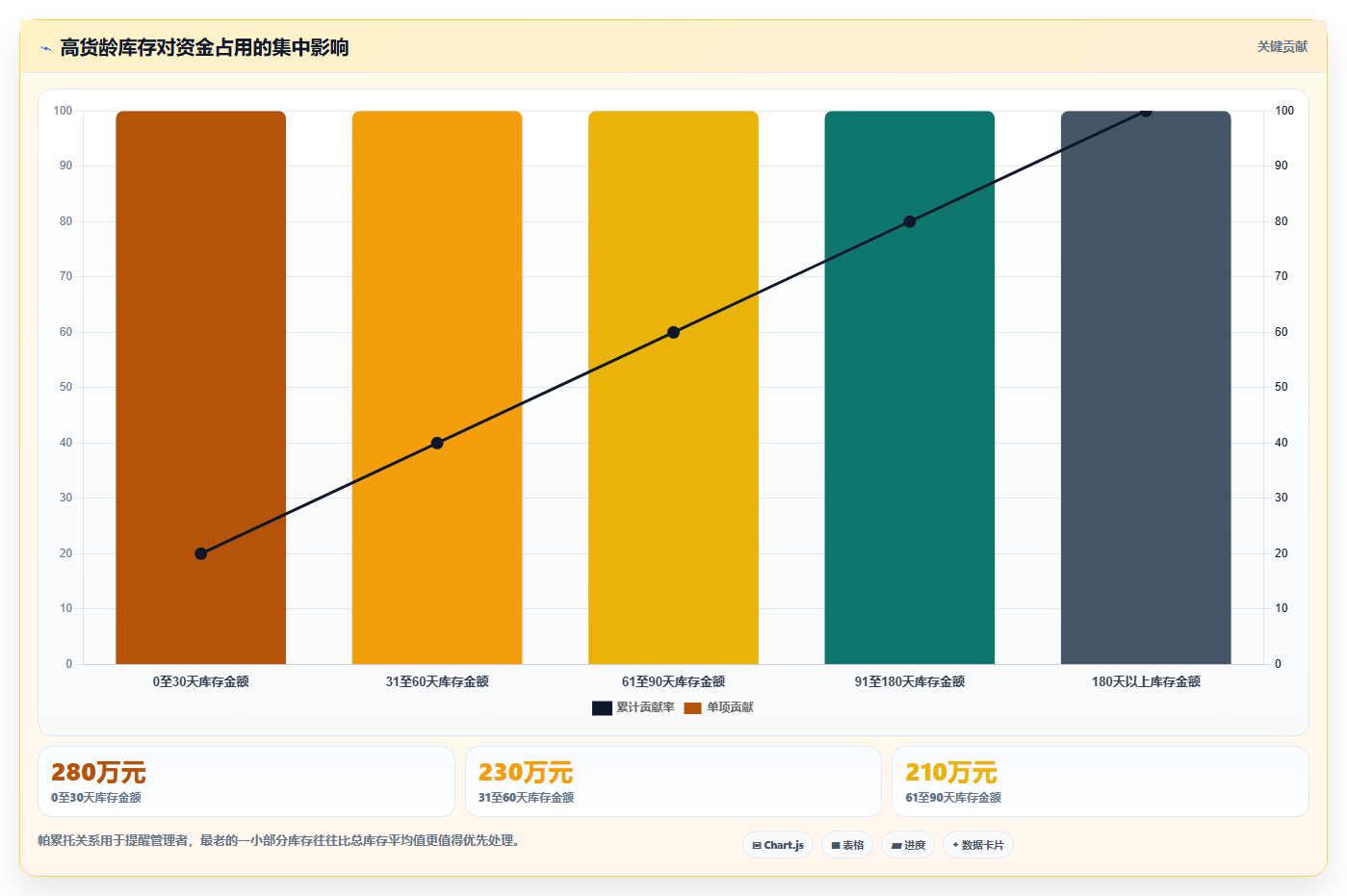
Task: Click the 280万元 data card
Action: pyautogui.click(x=246, y=781)
